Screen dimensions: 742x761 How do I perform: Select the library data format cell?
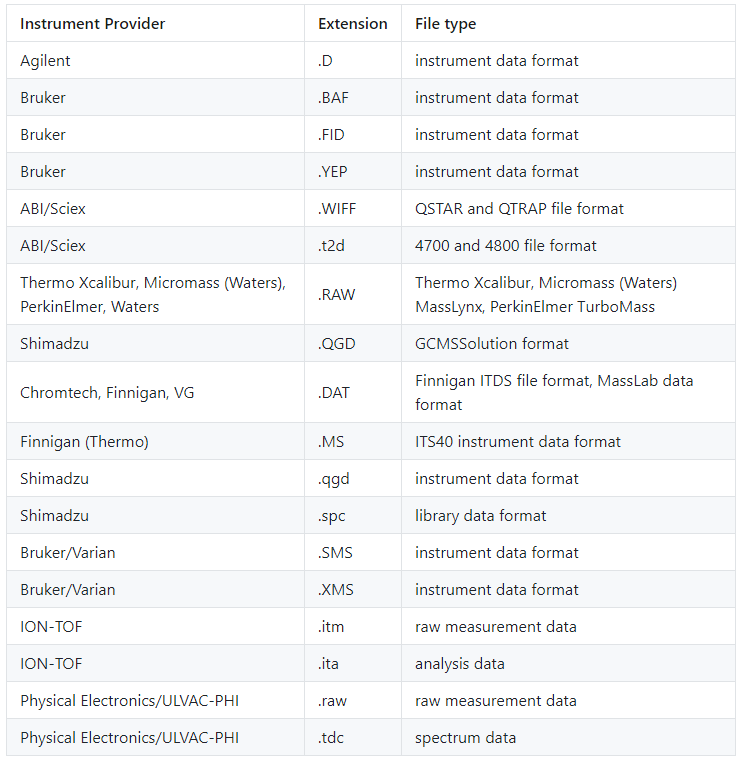(480, 515)
